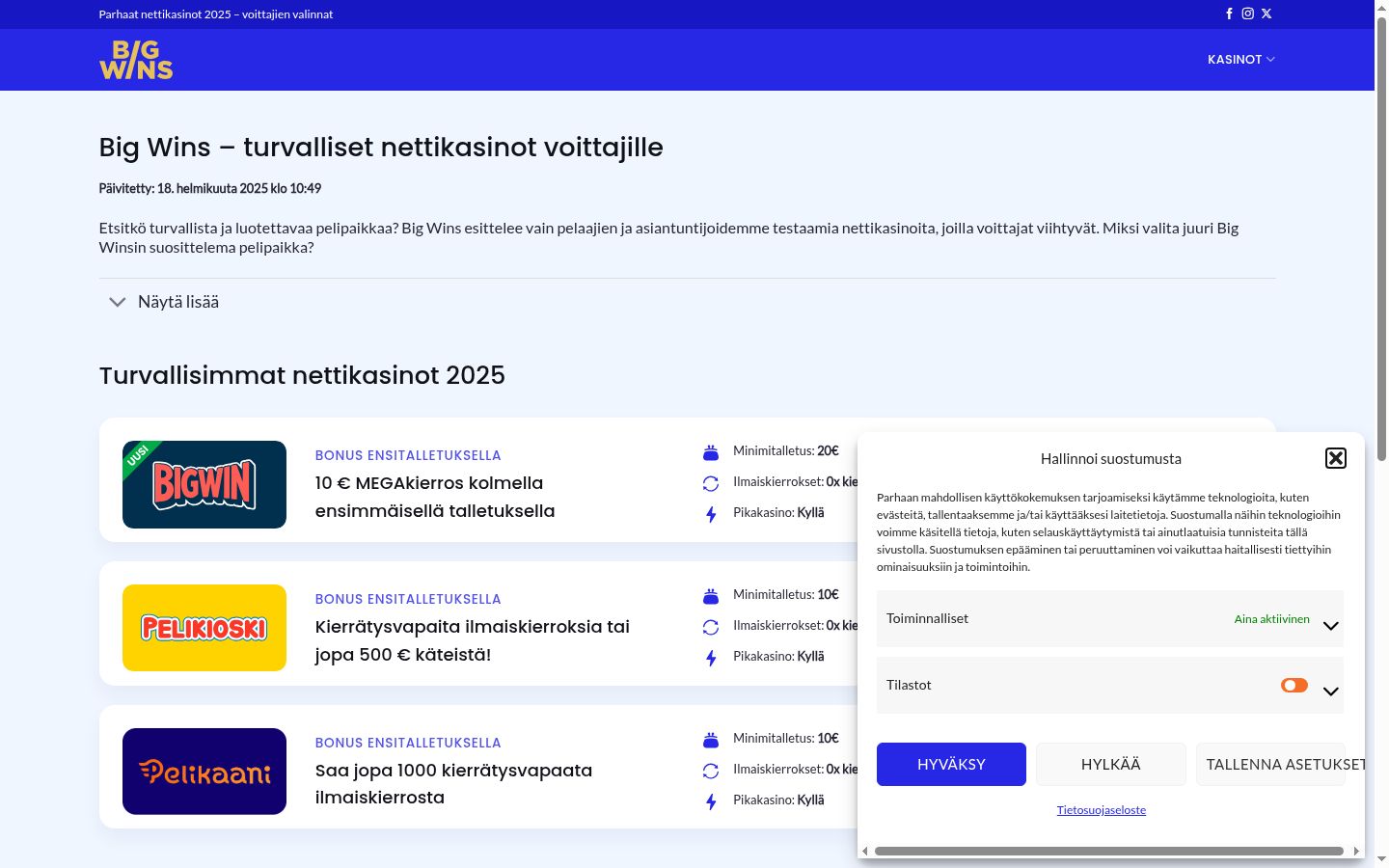The image size is (1389, 868).
Task: Open Pelikioski kierrätysvapaita ilmaiskierroksia offer title
Action: pyautogui.click(x=473, y=640)
